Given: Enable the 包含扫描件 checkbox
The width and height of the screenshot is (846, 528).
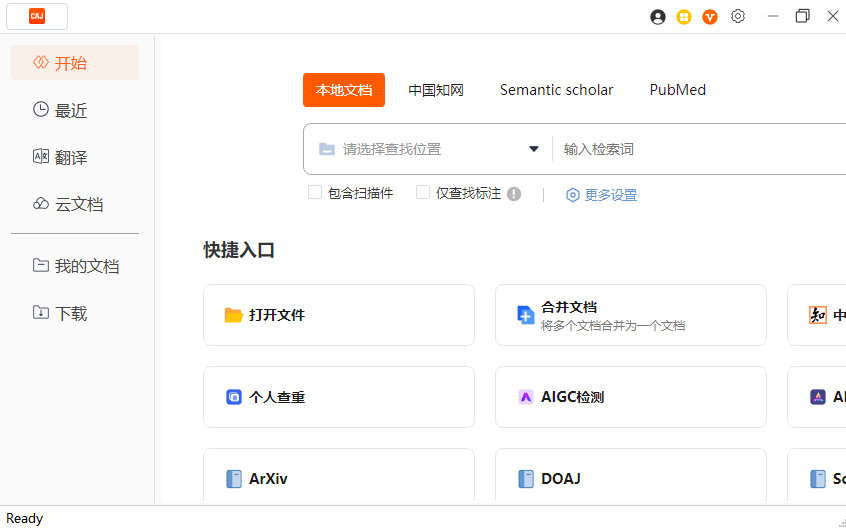Looking at the screenshot, I should [x=315, y=193].
